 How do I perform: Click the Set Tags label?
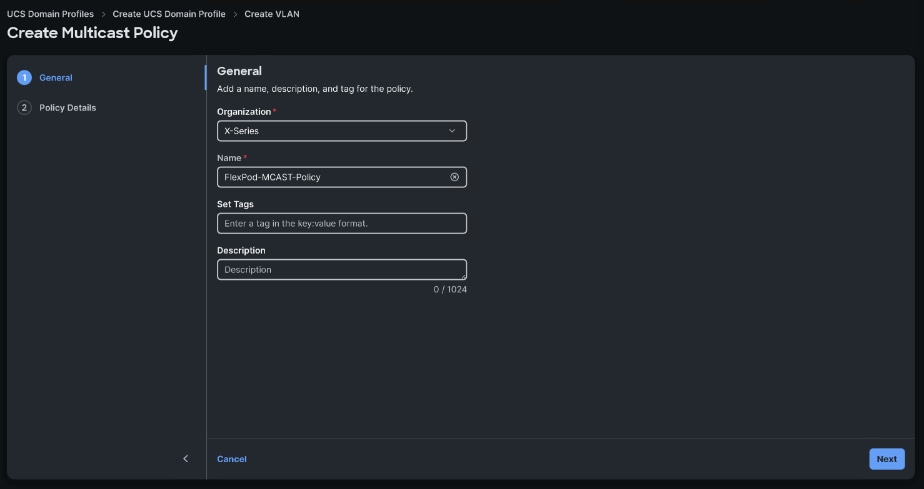(x=235, y=204)
